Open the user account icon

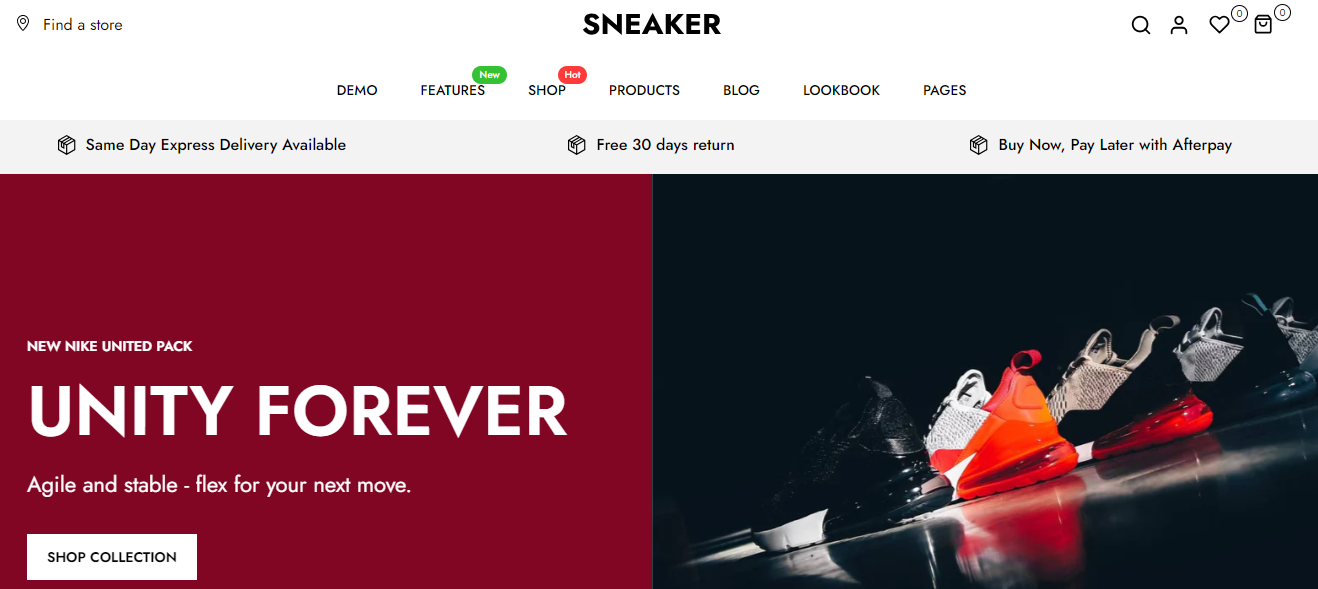click(x=1179, y=25)
